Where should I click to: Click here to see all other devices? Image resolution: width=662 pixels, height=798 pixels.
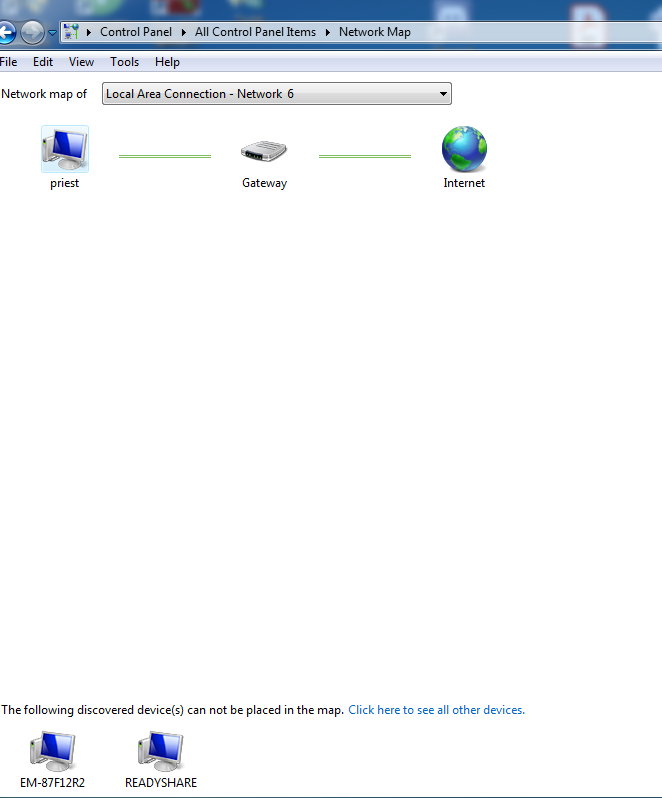click(437, 710)
